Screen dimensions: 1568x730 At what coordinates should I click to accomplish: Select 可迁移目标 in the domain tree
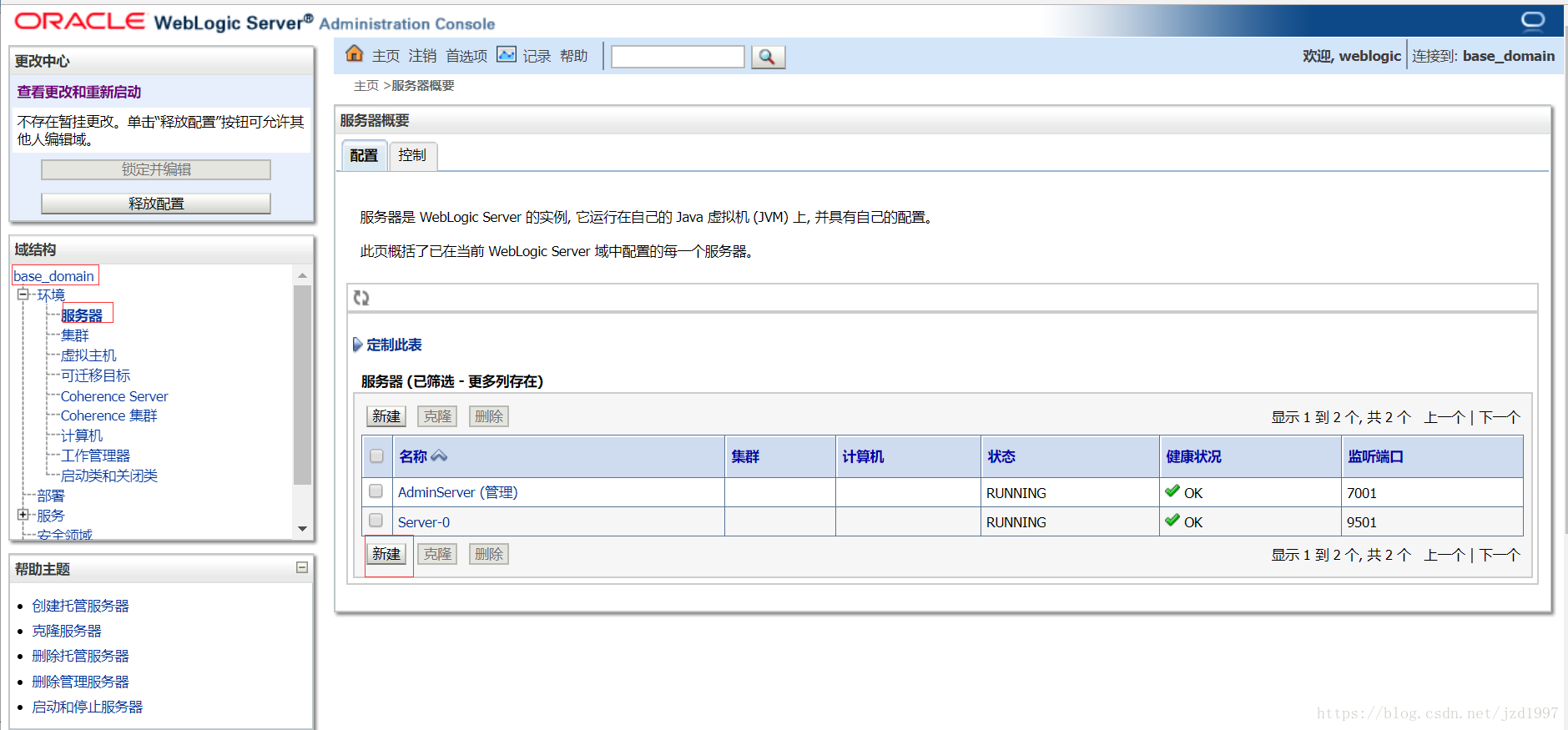95,375
